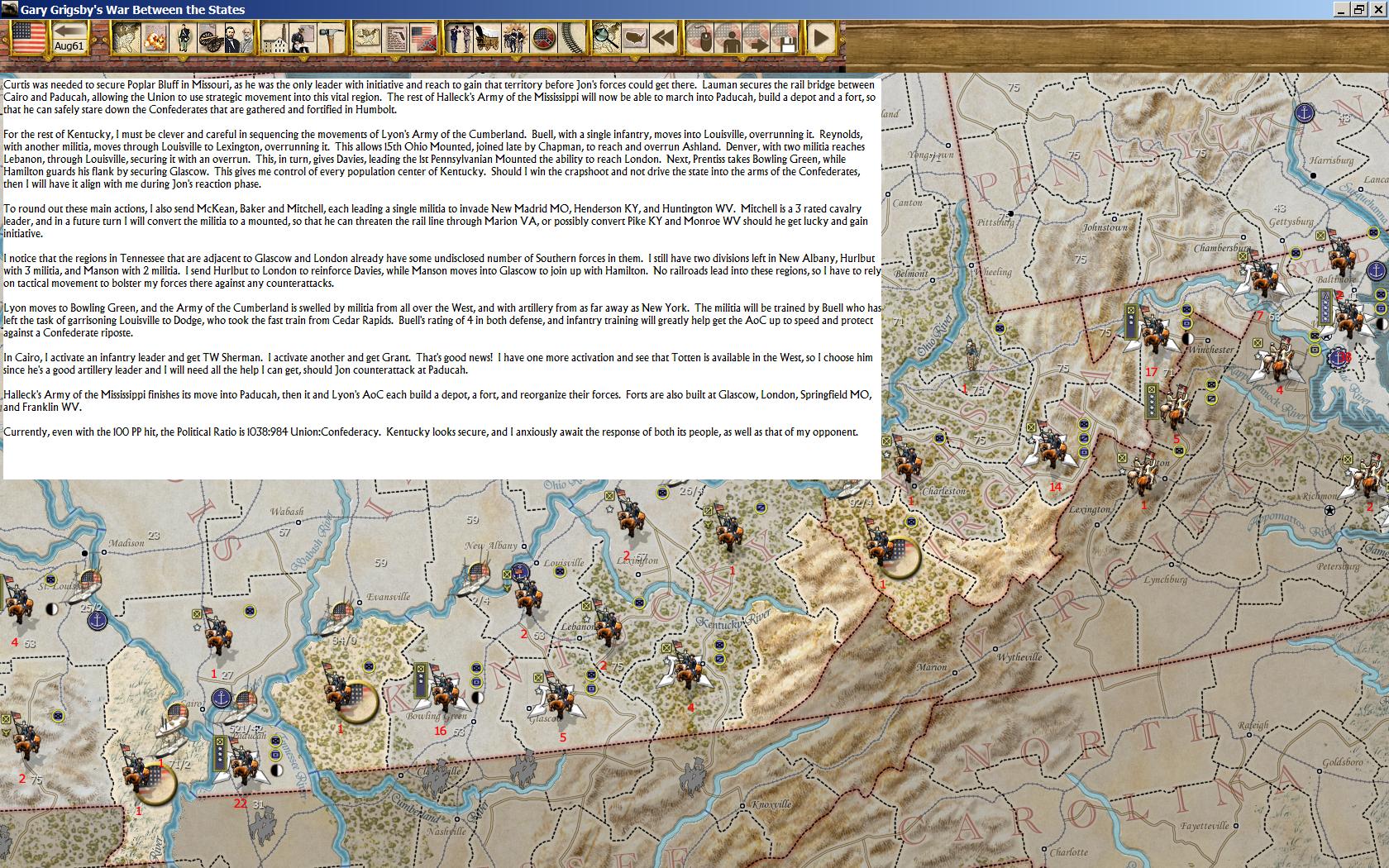
Task: Click the Union and Confederate flags icon
Action: coord(423,37)
